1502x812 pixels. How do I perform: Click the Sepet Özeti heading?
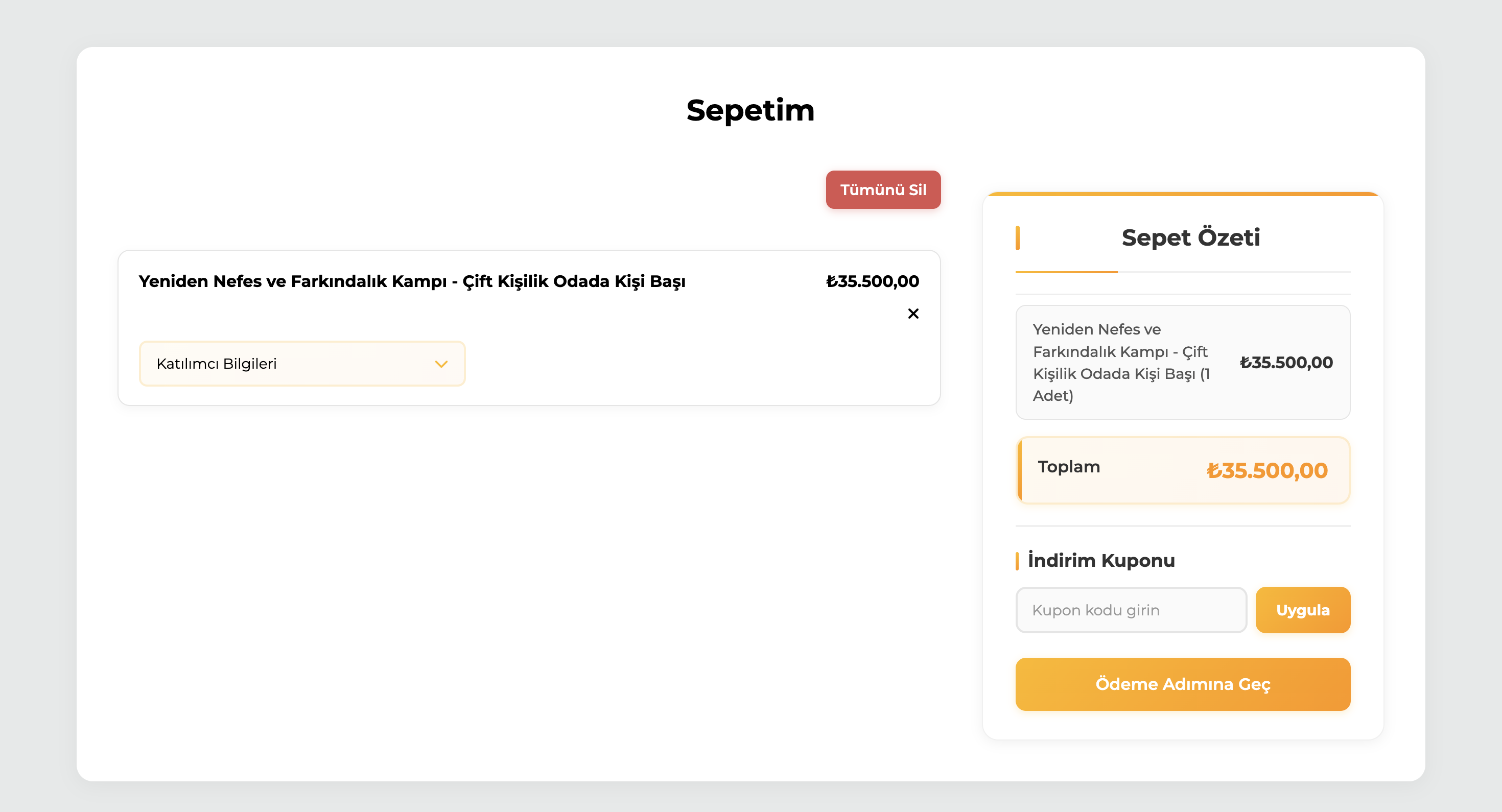point(1191,237)
